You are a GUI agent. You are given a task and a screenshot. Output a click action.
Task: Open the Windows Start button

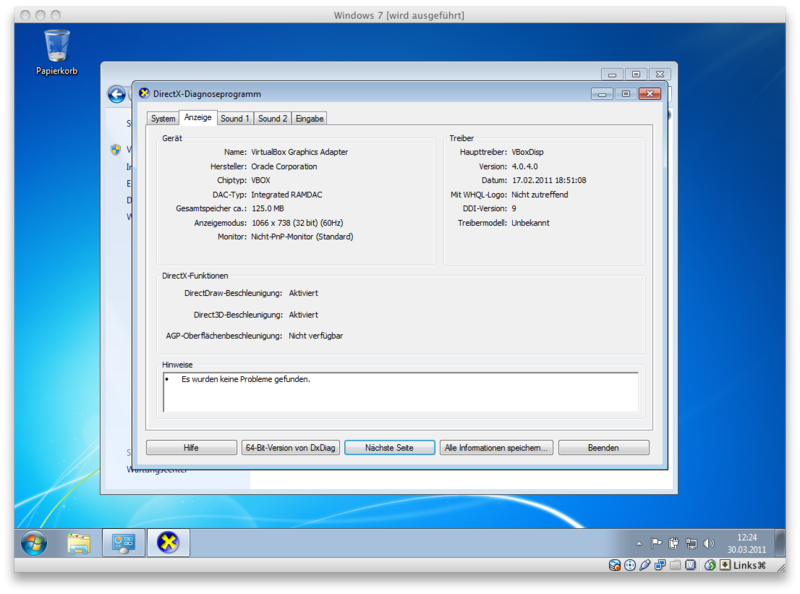(34, 543)
